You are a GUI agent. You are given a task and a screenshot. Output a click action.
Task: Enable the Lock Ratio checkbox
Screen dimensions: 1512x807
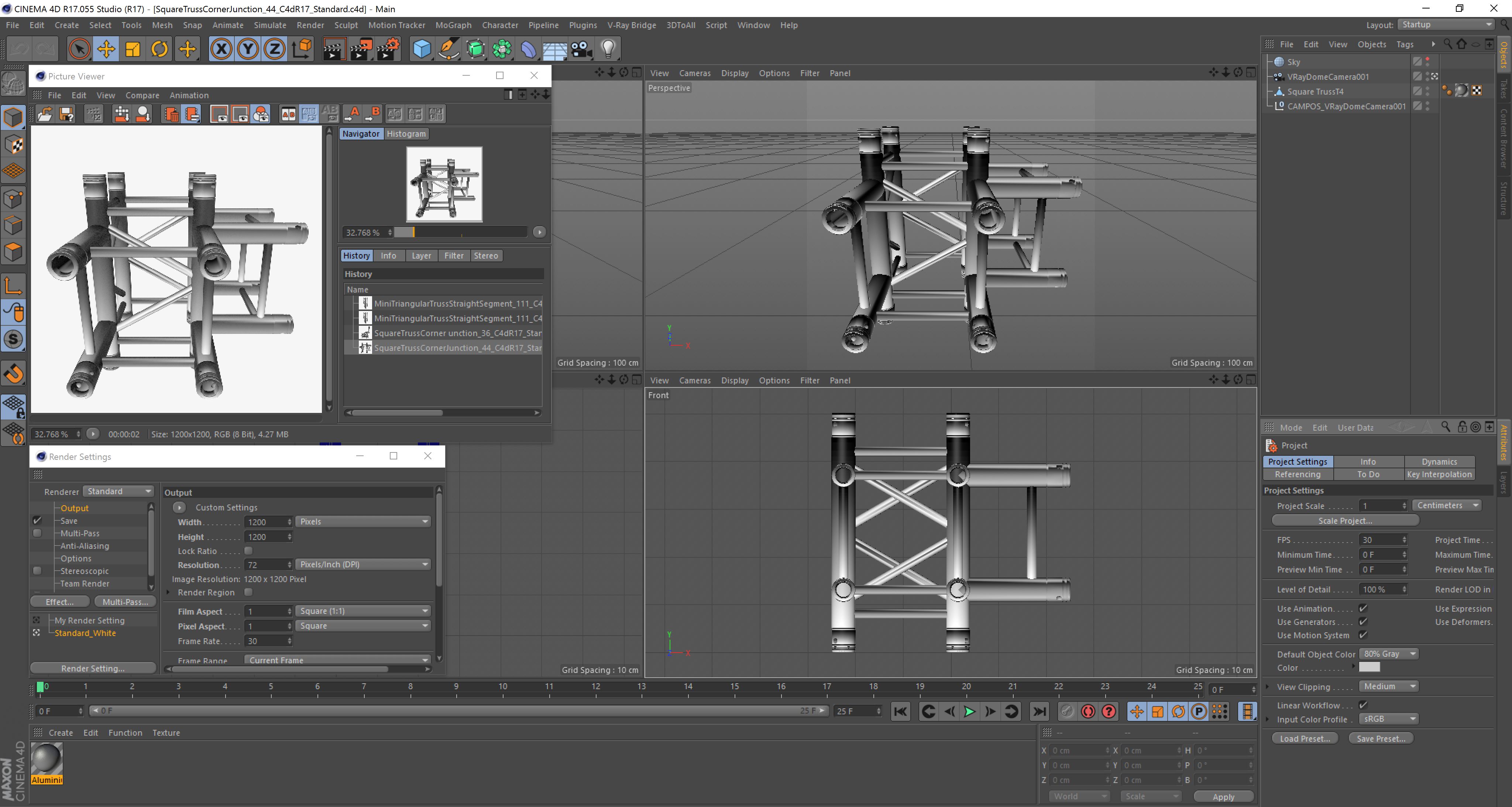[x=248, y=551]
